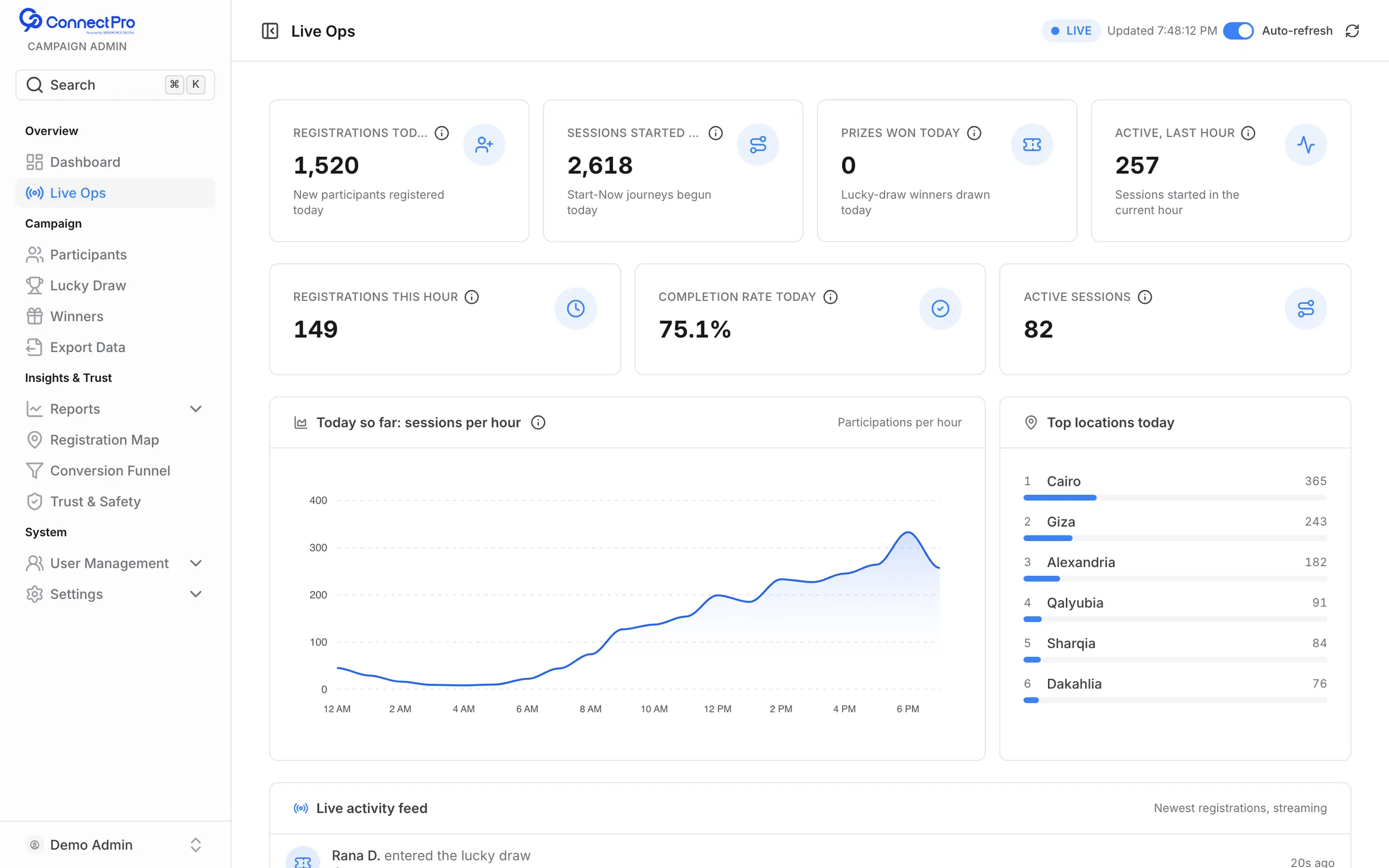Image resolution: width=1389 pixels, height=868 pixels.
Task: Expand the Settings chevron
Action: click(196, 594)
